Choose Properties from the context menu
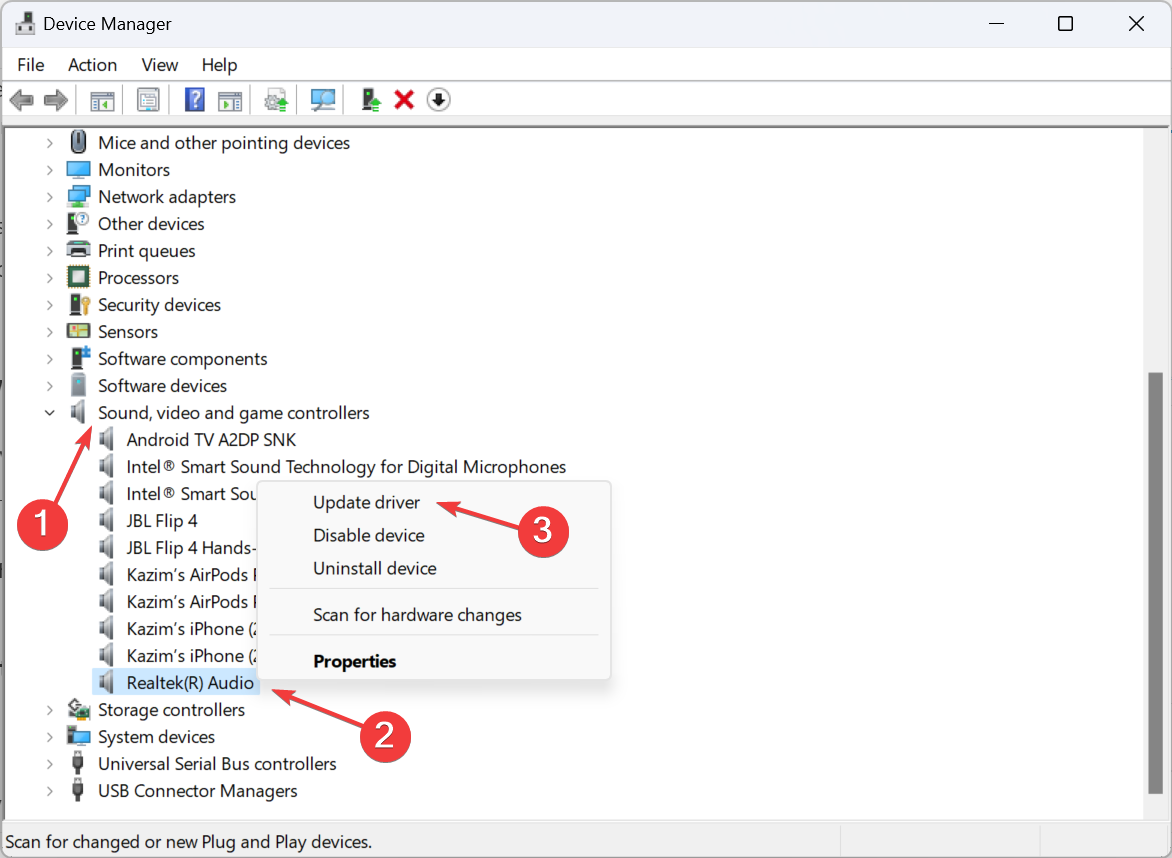The height and width of the screenshot is (858, 1172). 354,661
